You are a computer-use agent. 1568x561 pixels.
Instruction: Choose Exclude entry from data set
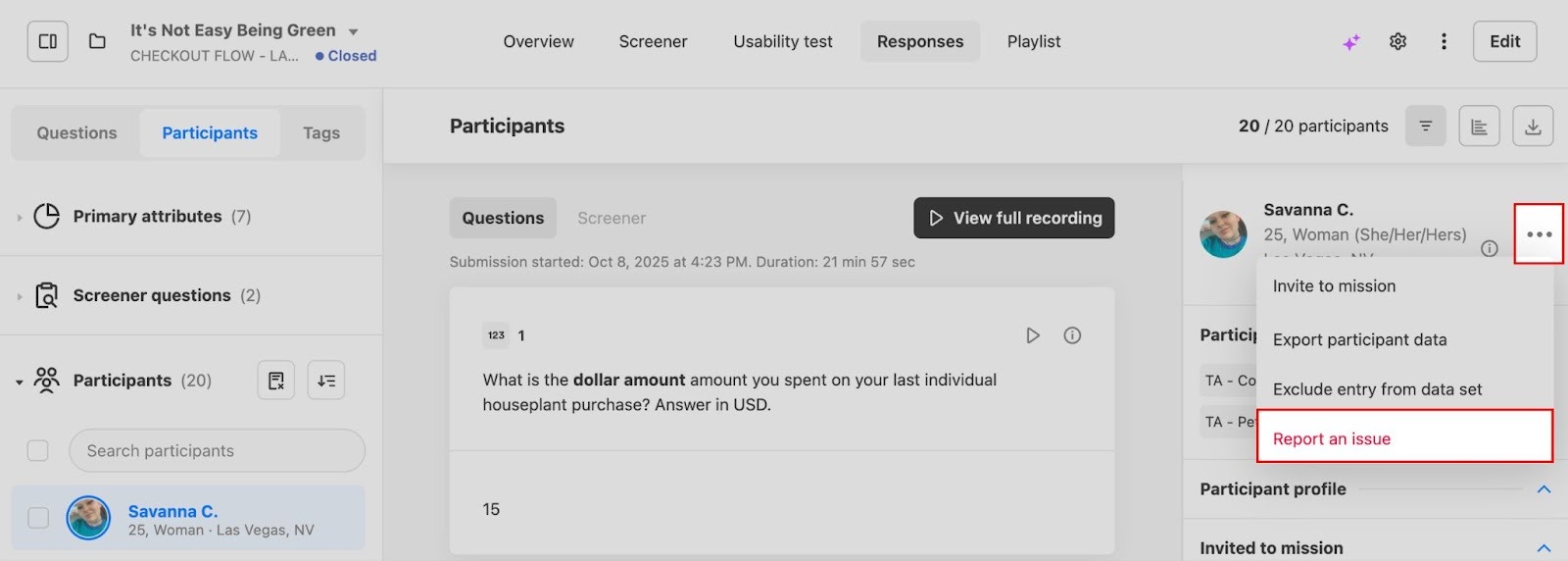(1377, 389)
